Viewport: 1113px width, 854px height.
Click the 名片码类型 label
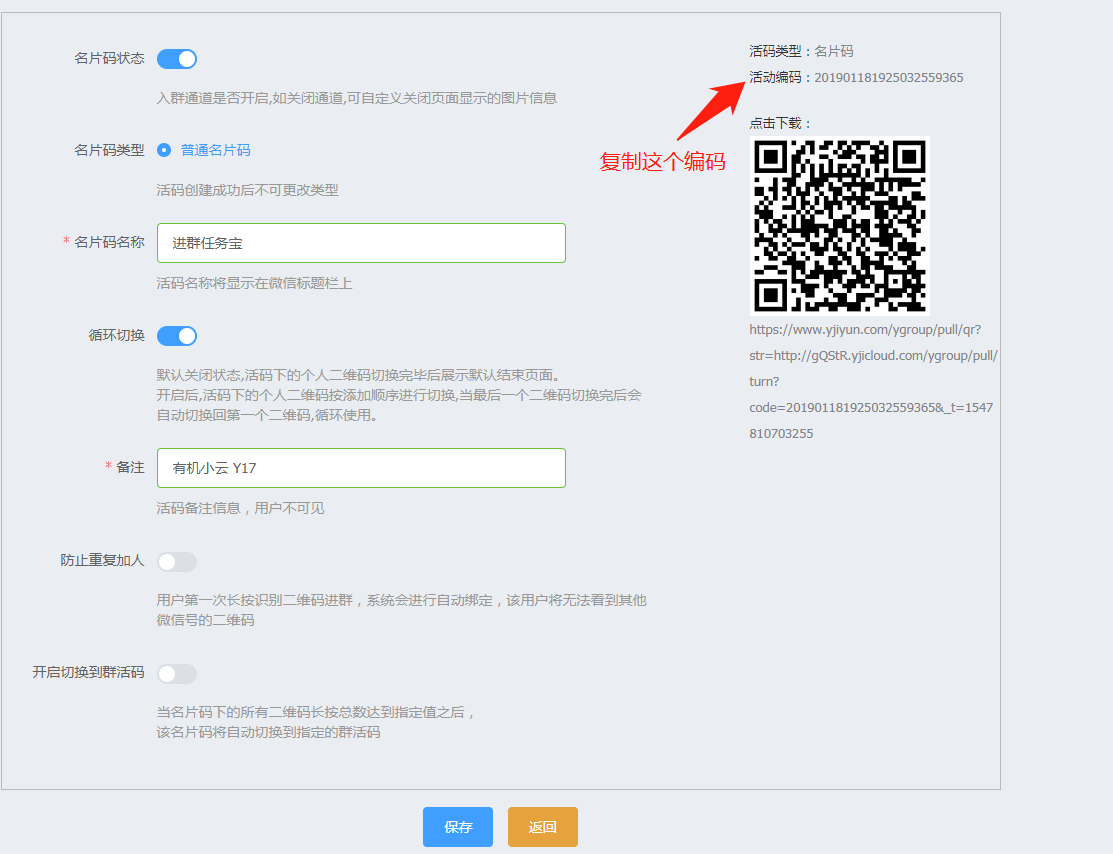click(109, 150)
